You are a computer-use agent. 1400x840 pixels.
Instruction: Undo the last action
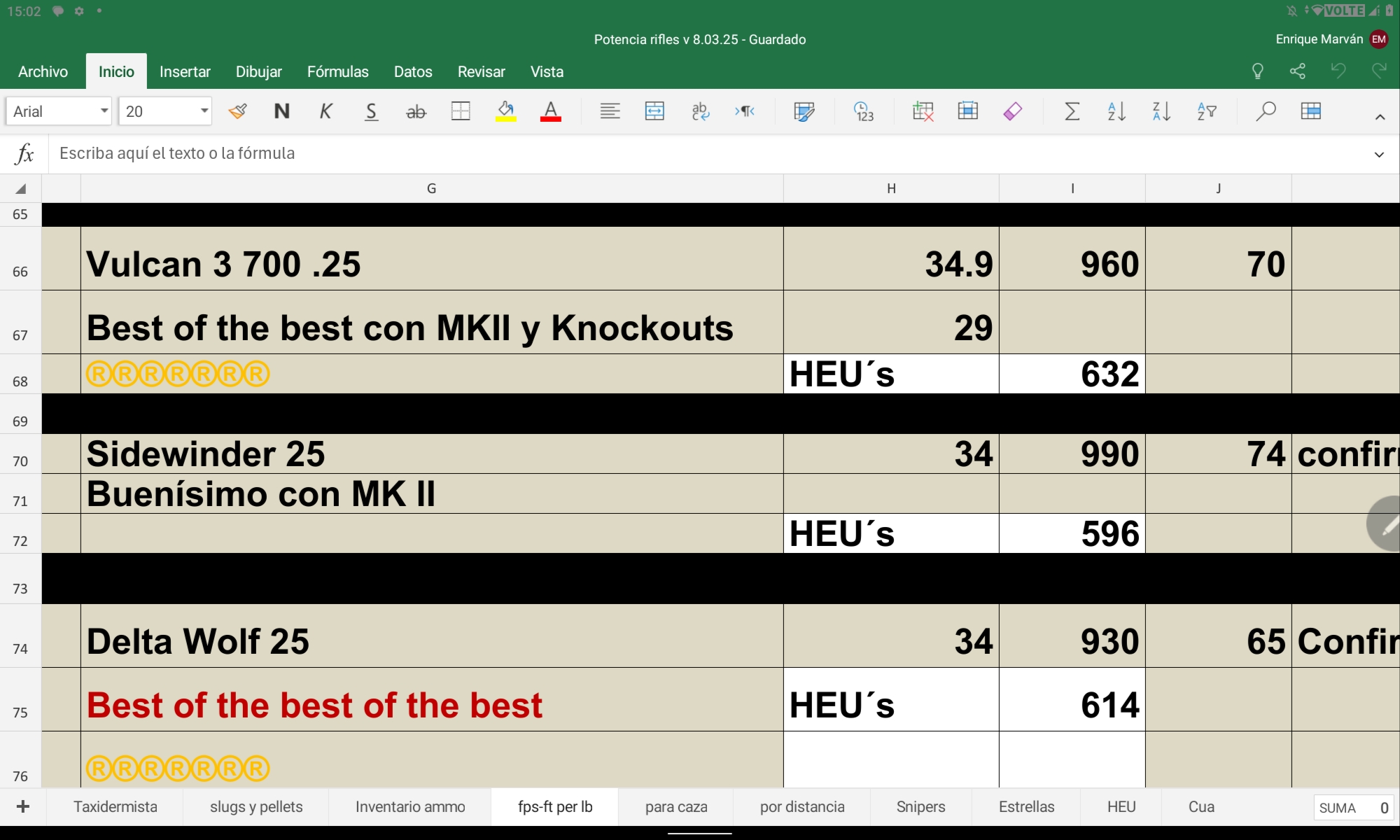(x=1338, y=71)
